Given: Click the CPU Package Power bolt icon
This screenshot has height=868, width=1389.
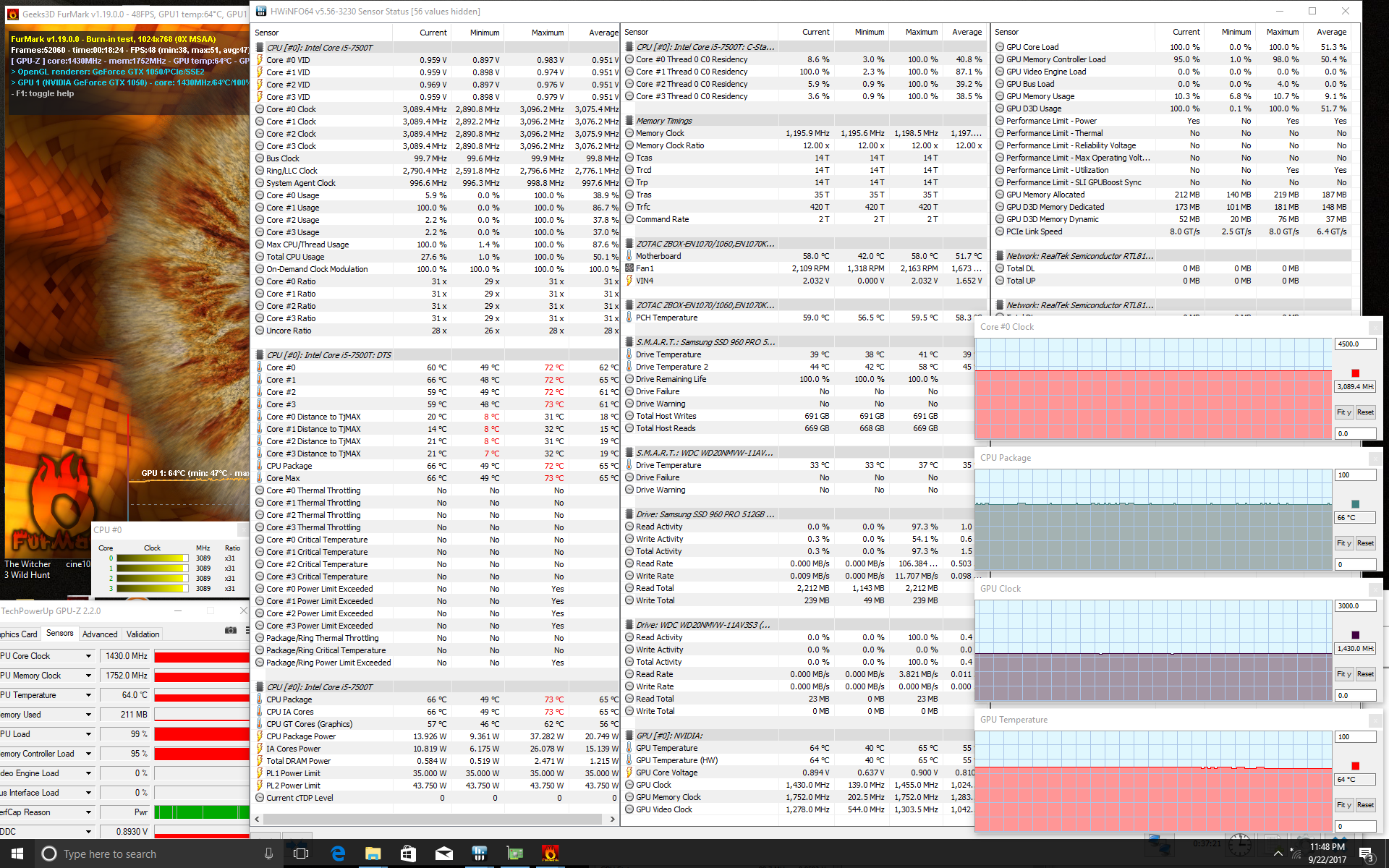Looking at the screenshot, I should click(x=260, y=736).
